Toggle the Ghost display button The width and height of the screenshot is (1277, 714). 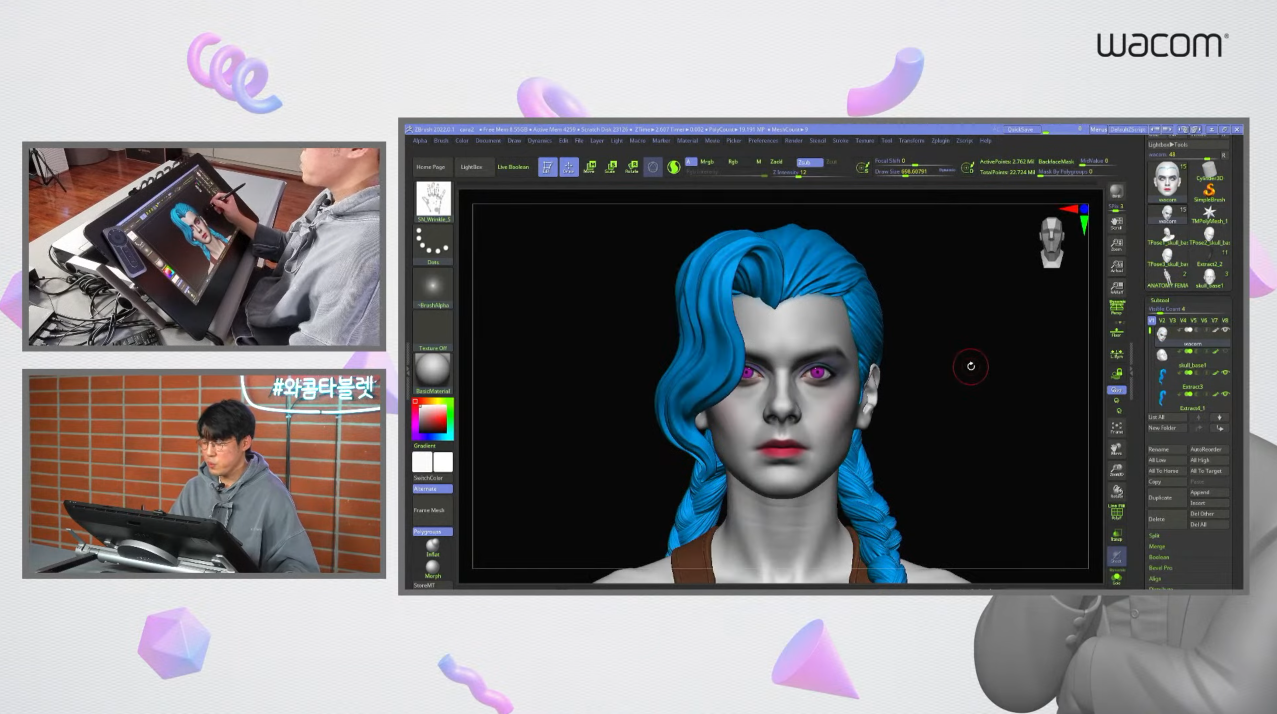(x=1117, y=556)
